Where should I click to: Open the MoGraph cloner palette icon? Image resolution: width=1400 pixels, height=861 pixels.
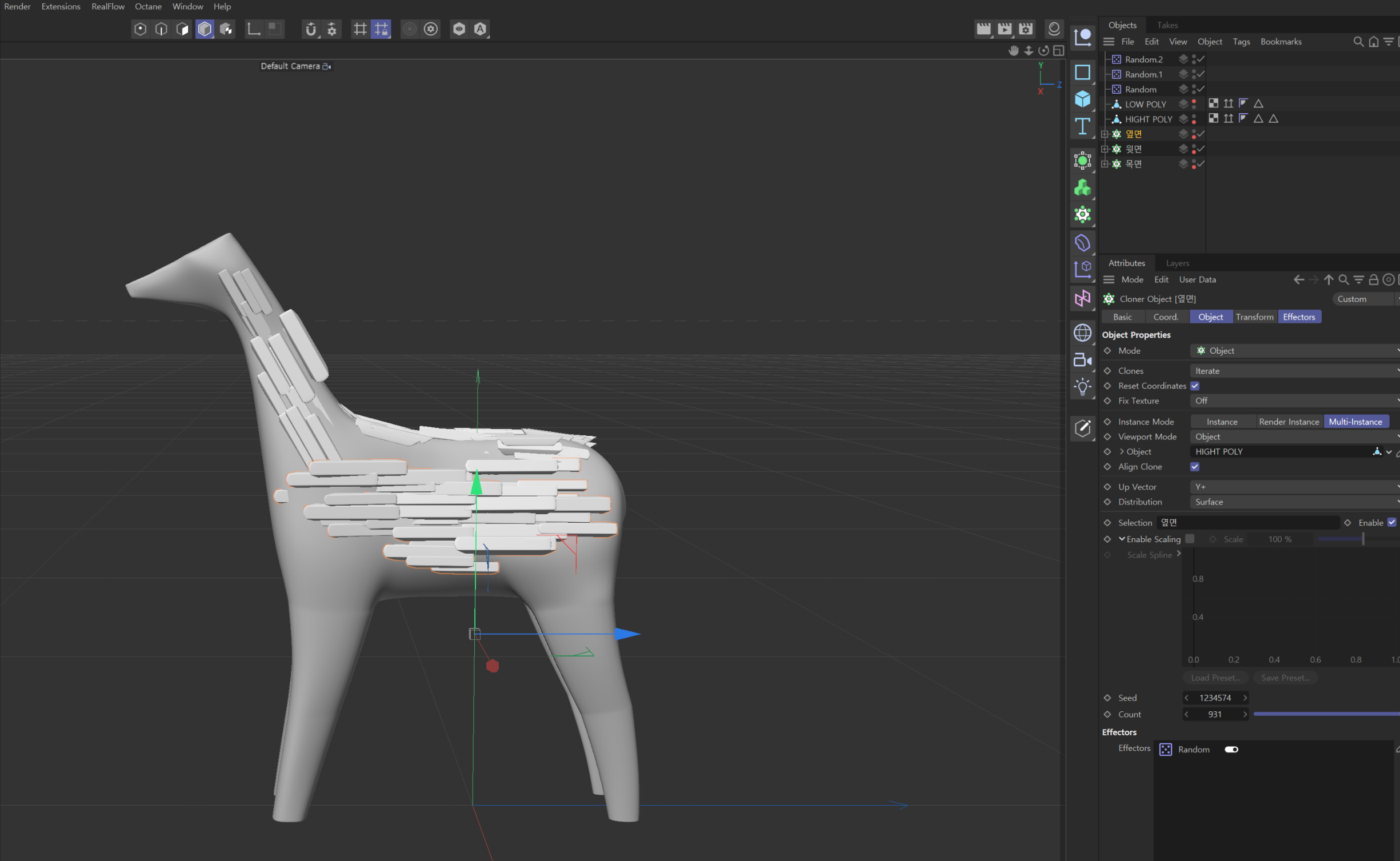pos(1082,215)
